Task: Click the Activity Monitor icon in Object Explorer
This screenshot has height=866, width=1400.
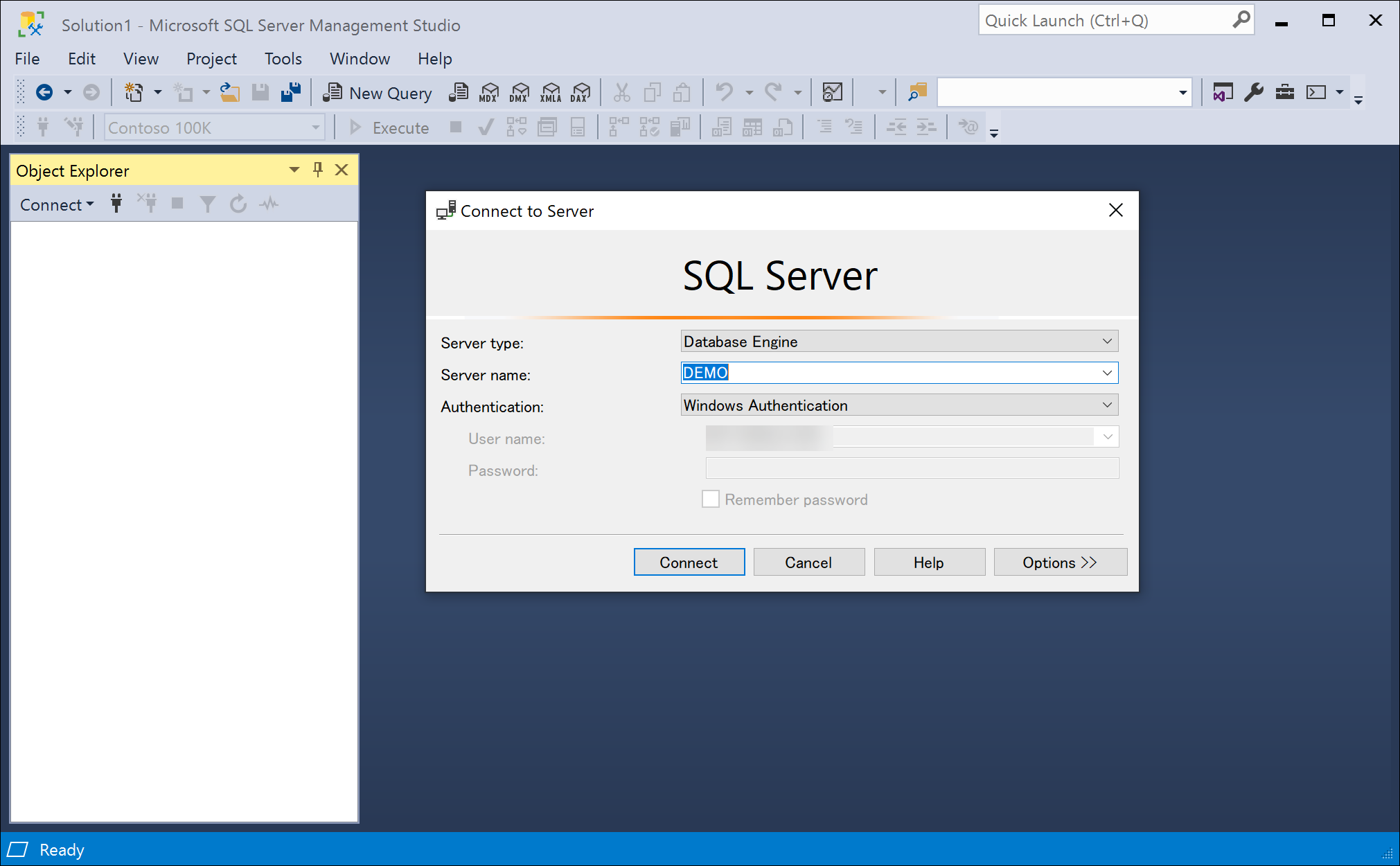Action: [x=269, y=204]
